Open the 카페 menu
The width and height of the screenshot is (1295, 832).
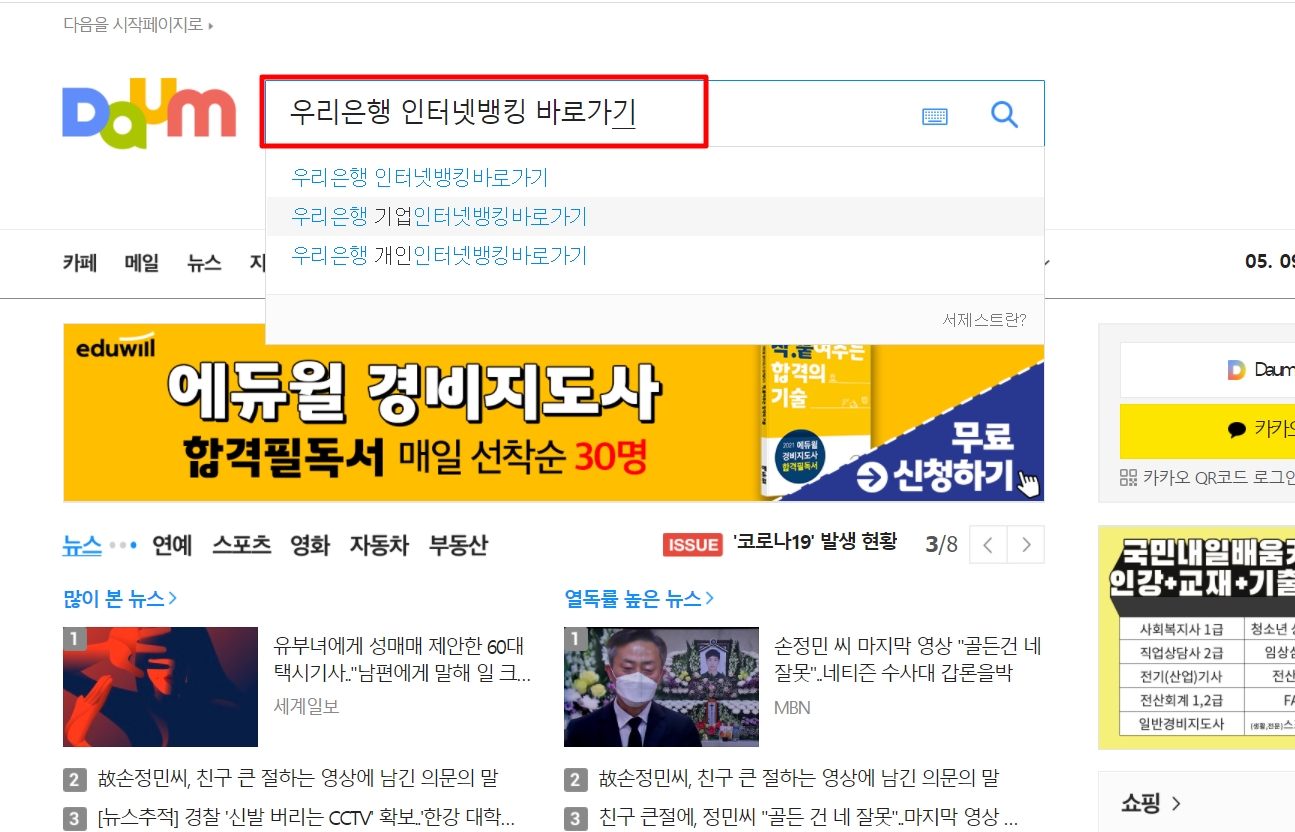click(80, 263)
